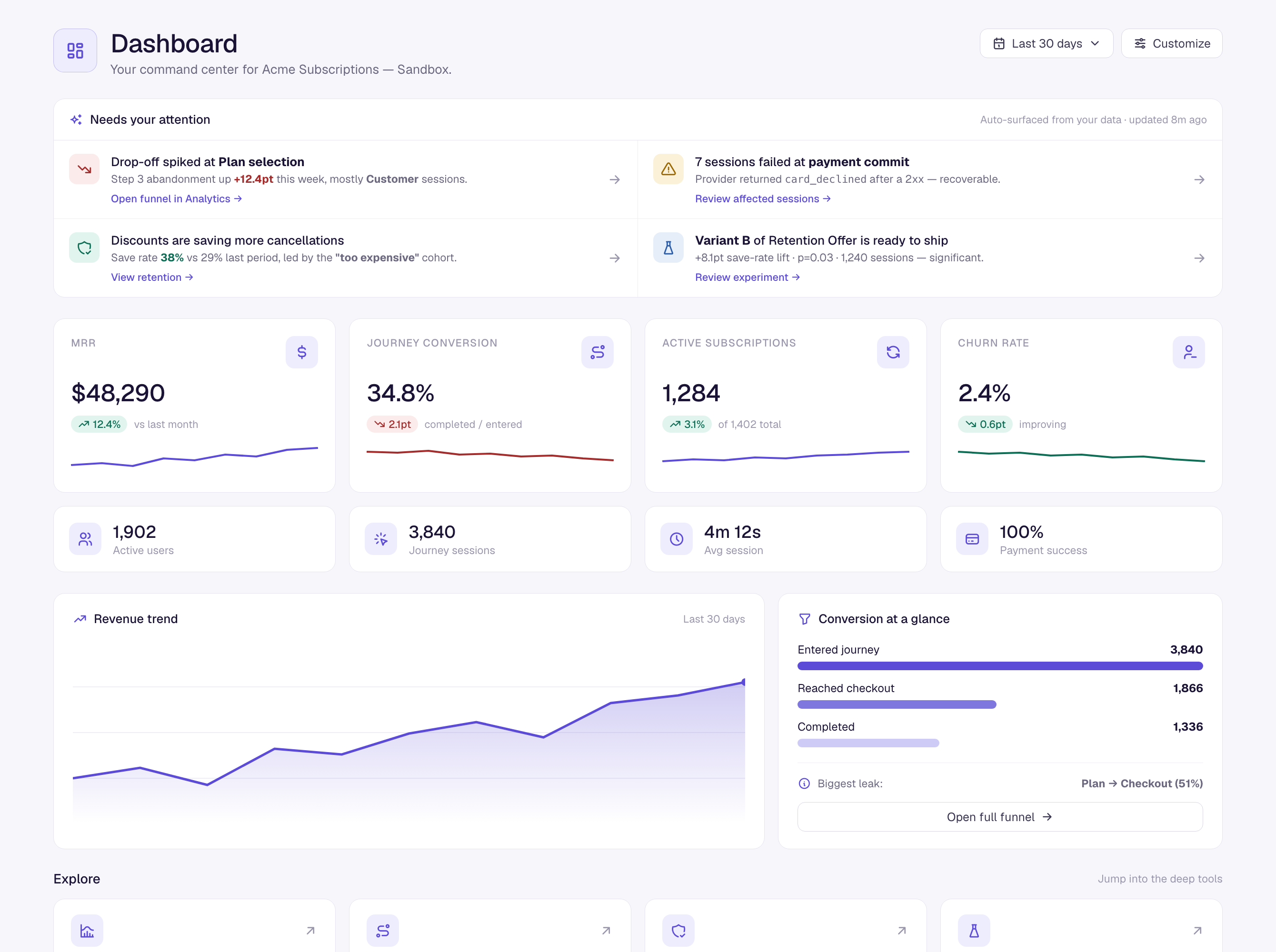Click the users icon beside Active users
This screenshot has width=1276, height=952.
point(85,539)
